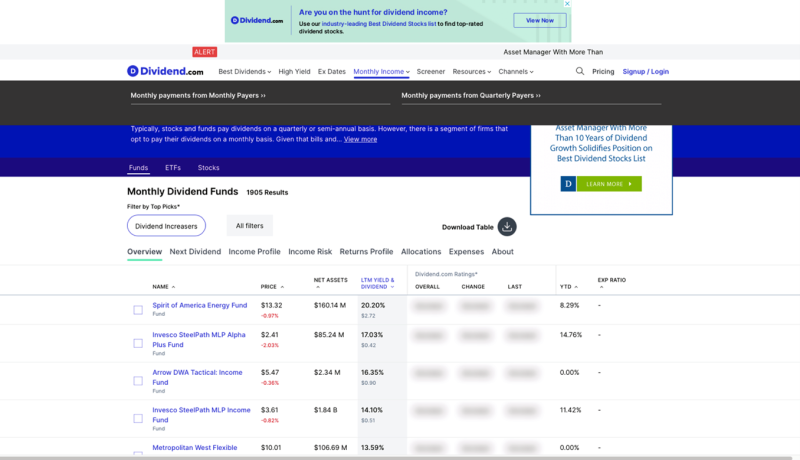The width and height of the screenshot is (800, 460).
Task: Click the Learn More ad button
Action: [609, 184]
